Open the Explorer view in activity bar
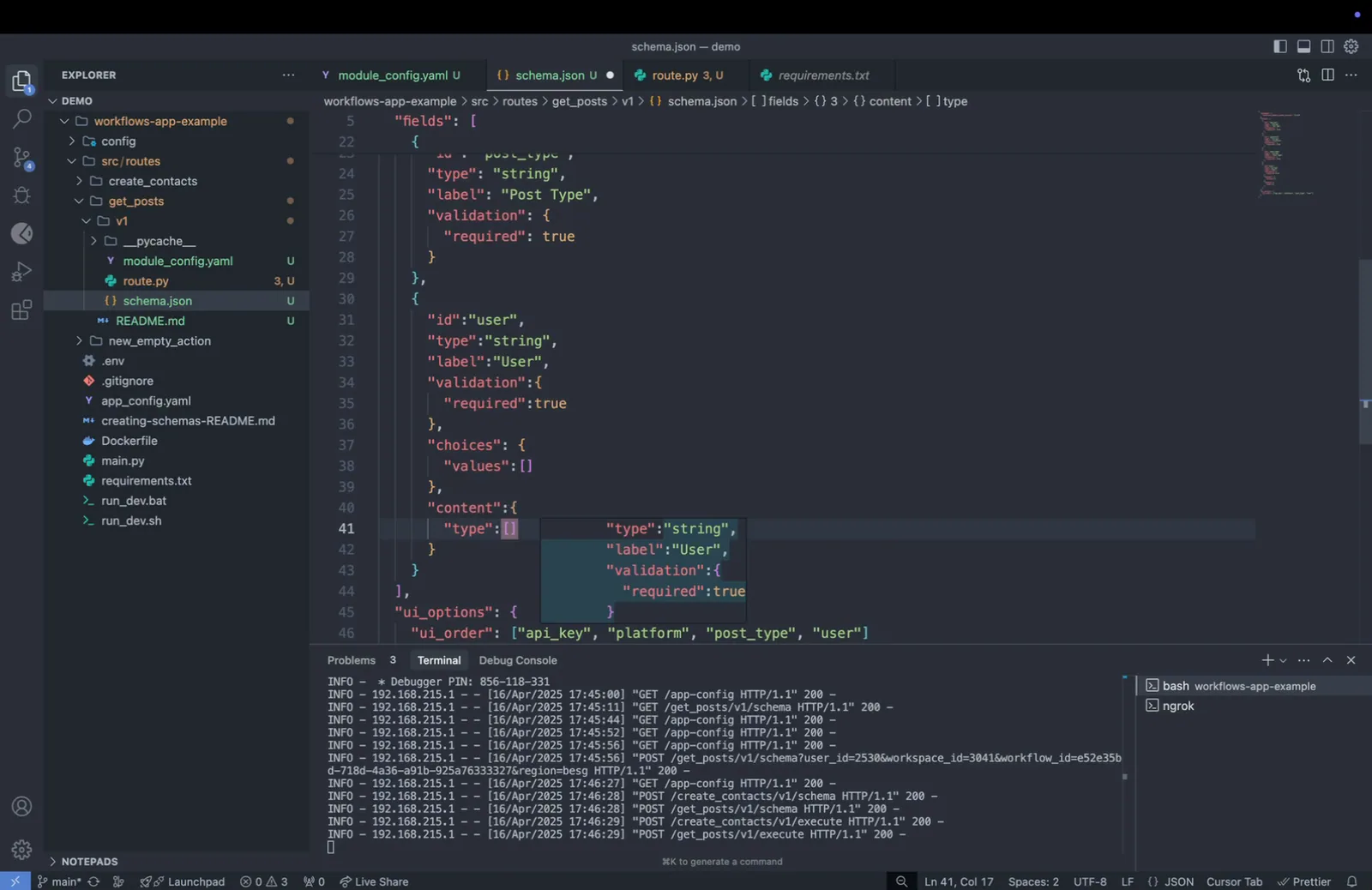The height and width of the screenshot is (890, 1372). [21, 81]
